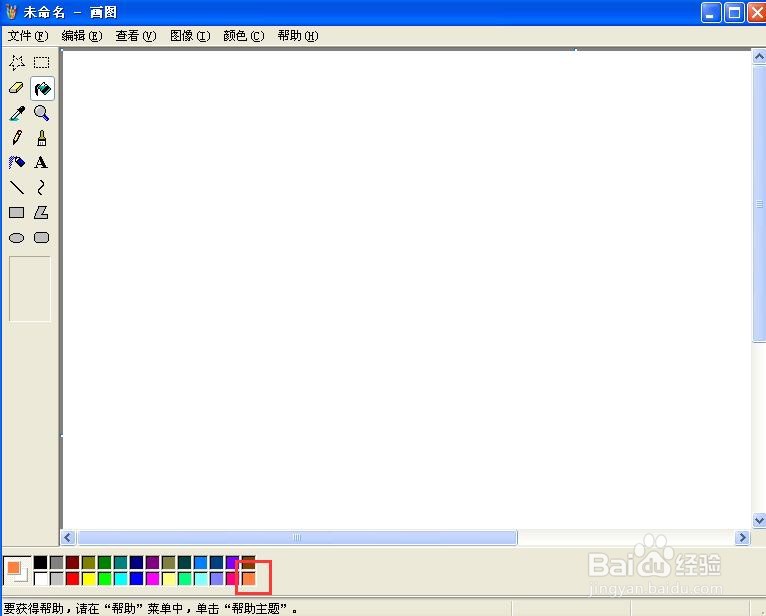Image resolution: width=766 pixels, height=616 pixels.
Task: Choose the Pencil tool
Action: pos(17,138)
